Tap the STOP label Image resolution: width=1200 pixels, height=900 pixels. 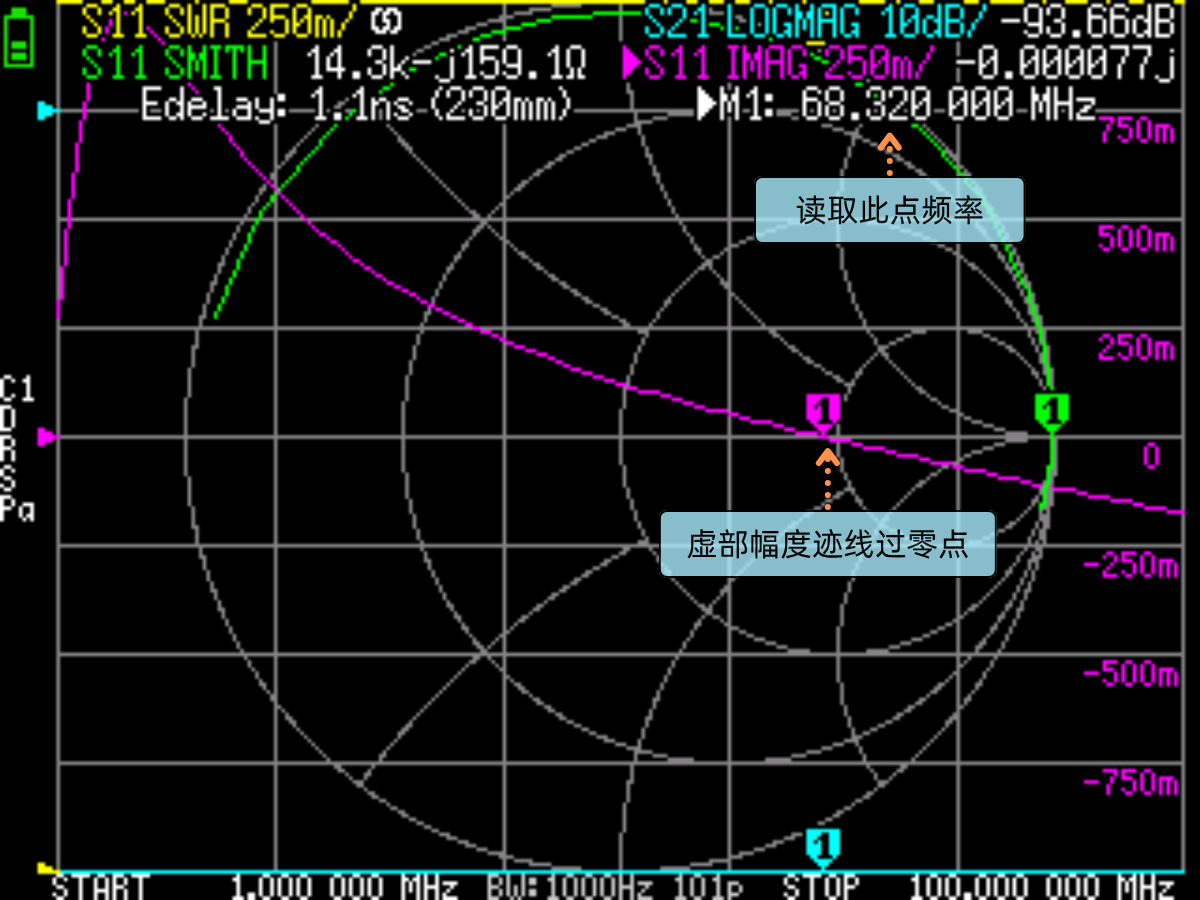click(821, 887)
